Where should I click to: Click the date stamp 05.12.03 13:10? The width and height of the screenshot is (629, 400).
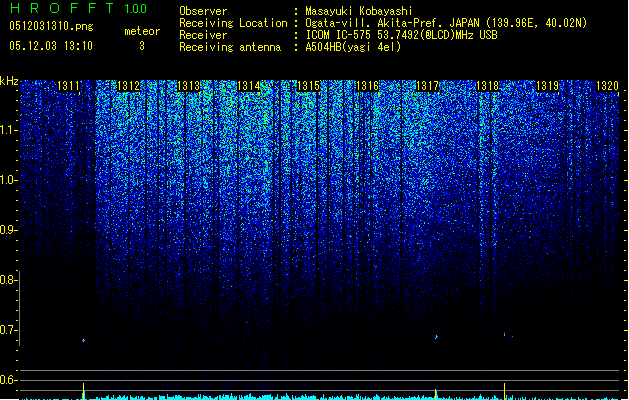tap(51, 46)
